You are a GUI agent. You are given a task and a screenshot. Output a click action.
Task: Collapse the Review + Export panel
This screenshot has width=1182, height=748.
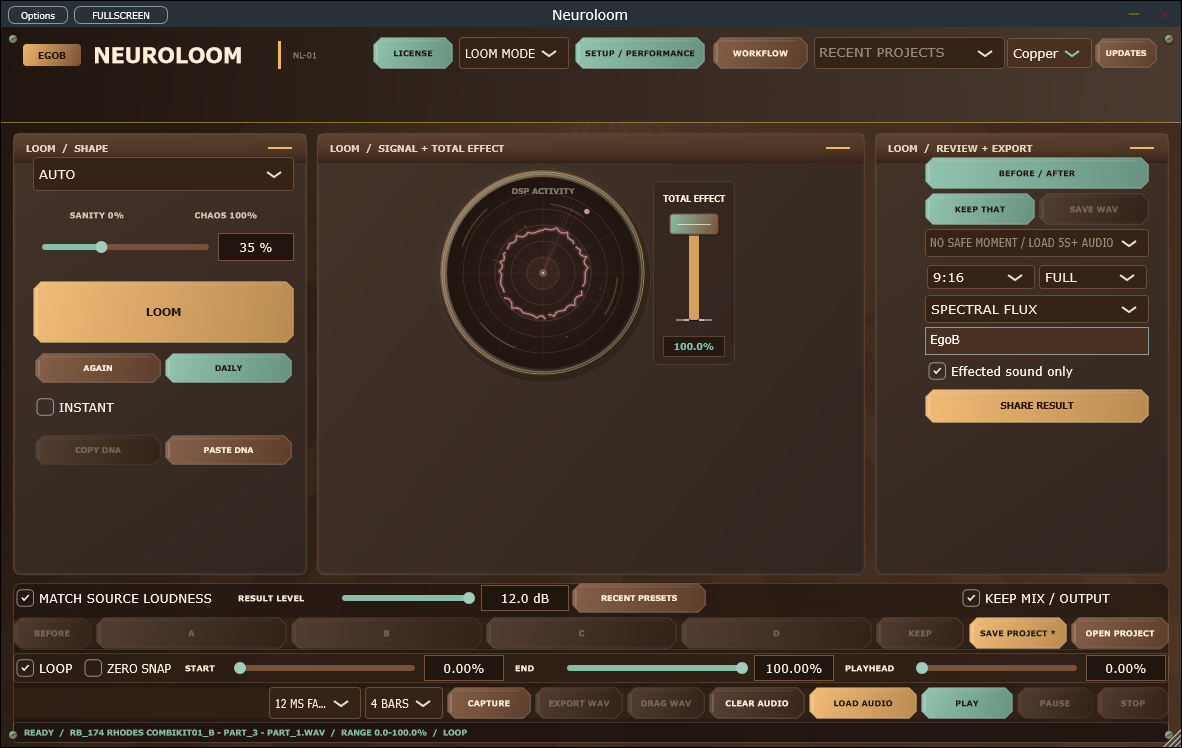pyautogui.click(x=1141, y=148)
